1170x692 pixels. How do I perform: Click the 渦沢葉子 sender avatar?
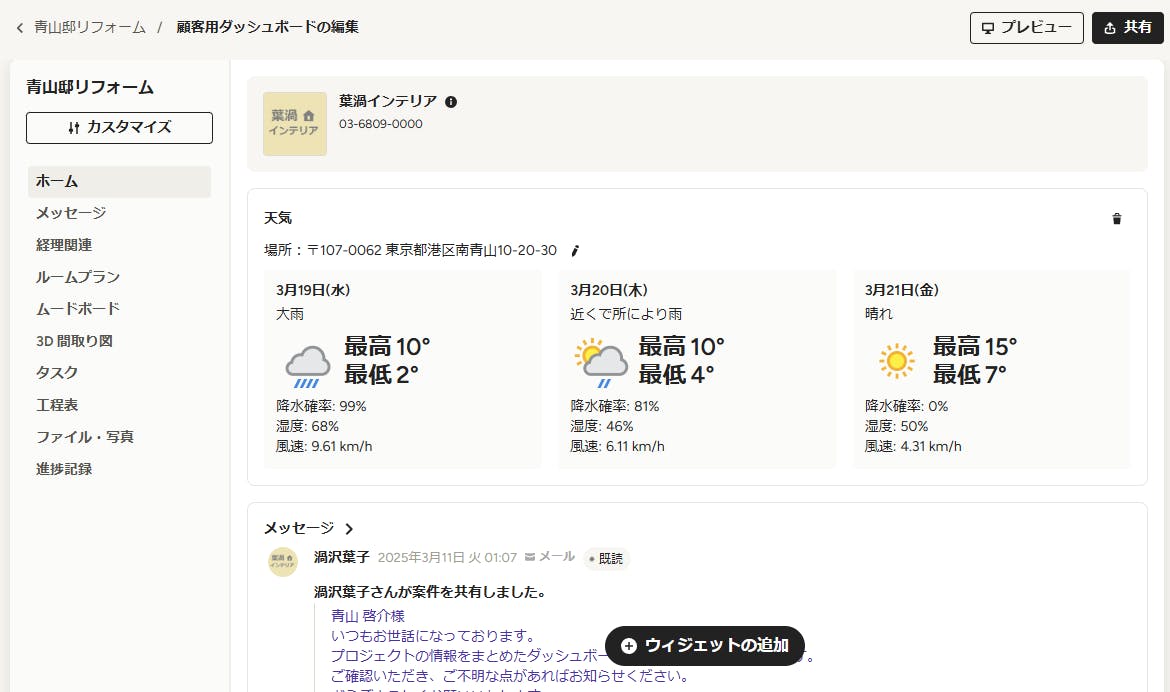point(283,562)
